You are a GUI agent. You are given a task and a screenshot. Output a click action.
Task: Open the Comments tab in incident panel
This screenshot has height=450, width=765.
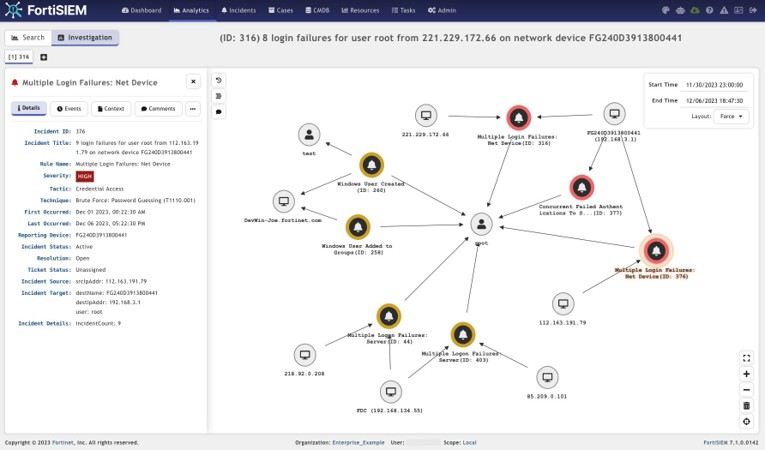pyautogui.click(x=157, y=108)
